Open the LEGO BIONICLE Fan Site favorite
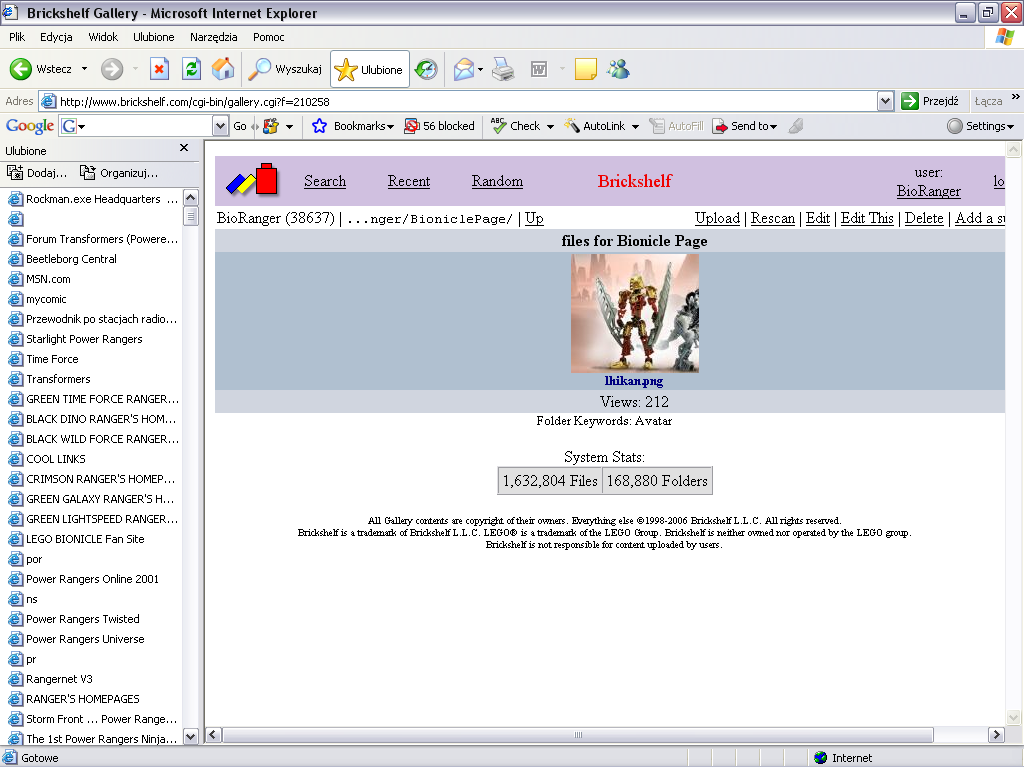1024x768 pixels. 85,539
